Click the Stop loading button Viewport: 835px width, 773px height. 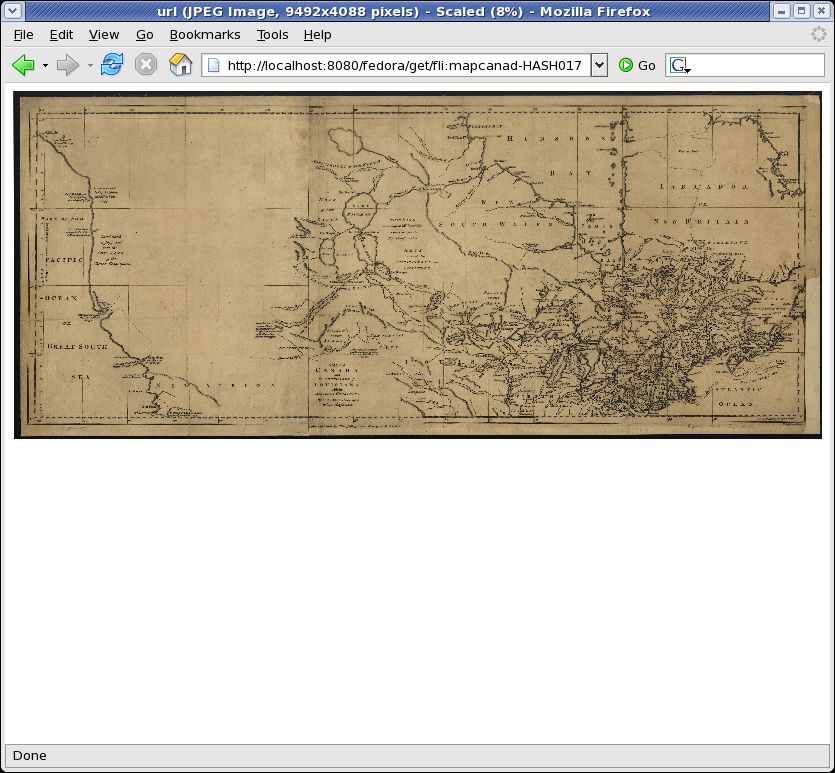pyautogui.click(x=146, y=65)
